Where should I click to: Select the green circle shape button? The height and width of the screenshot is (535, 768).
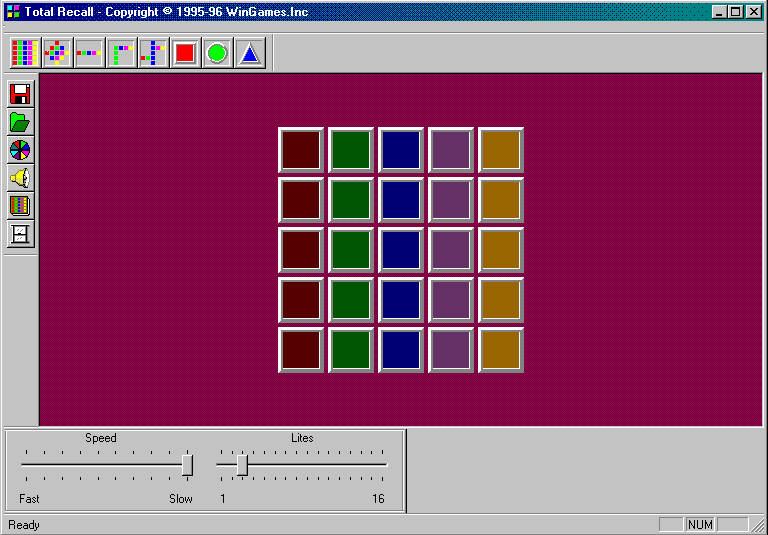(217, 52)
